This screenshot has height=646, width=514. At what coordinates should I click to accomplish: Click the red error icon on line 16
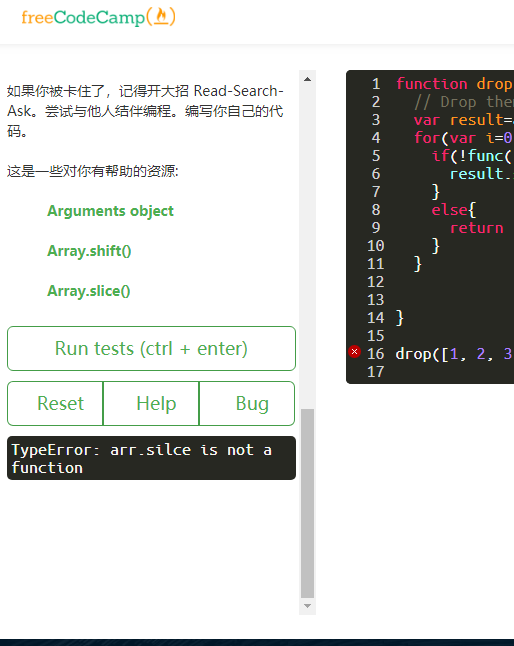[354, 352]
